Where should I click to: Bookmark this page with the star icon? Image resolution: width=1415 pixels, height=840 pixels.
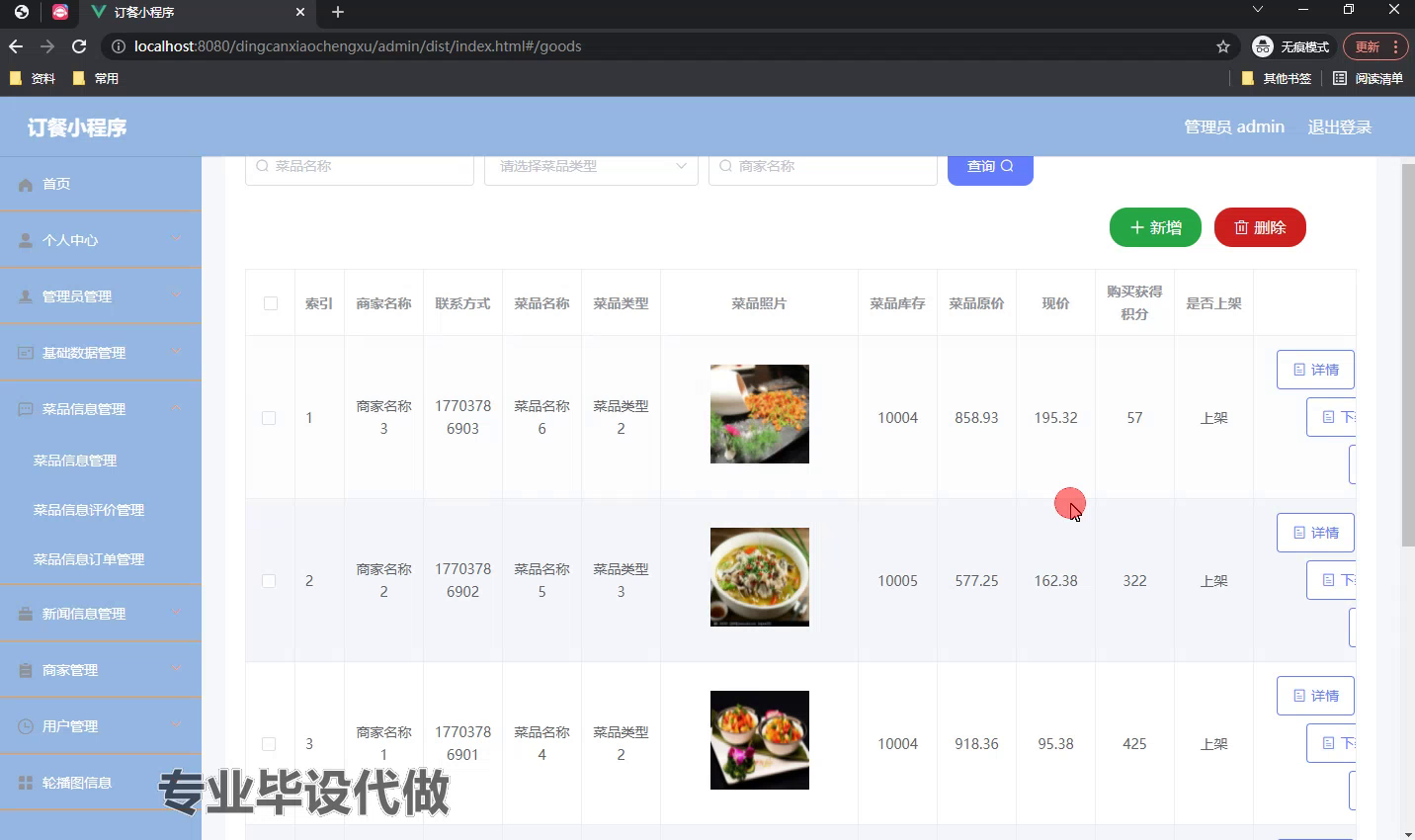tap(1223, 46)
